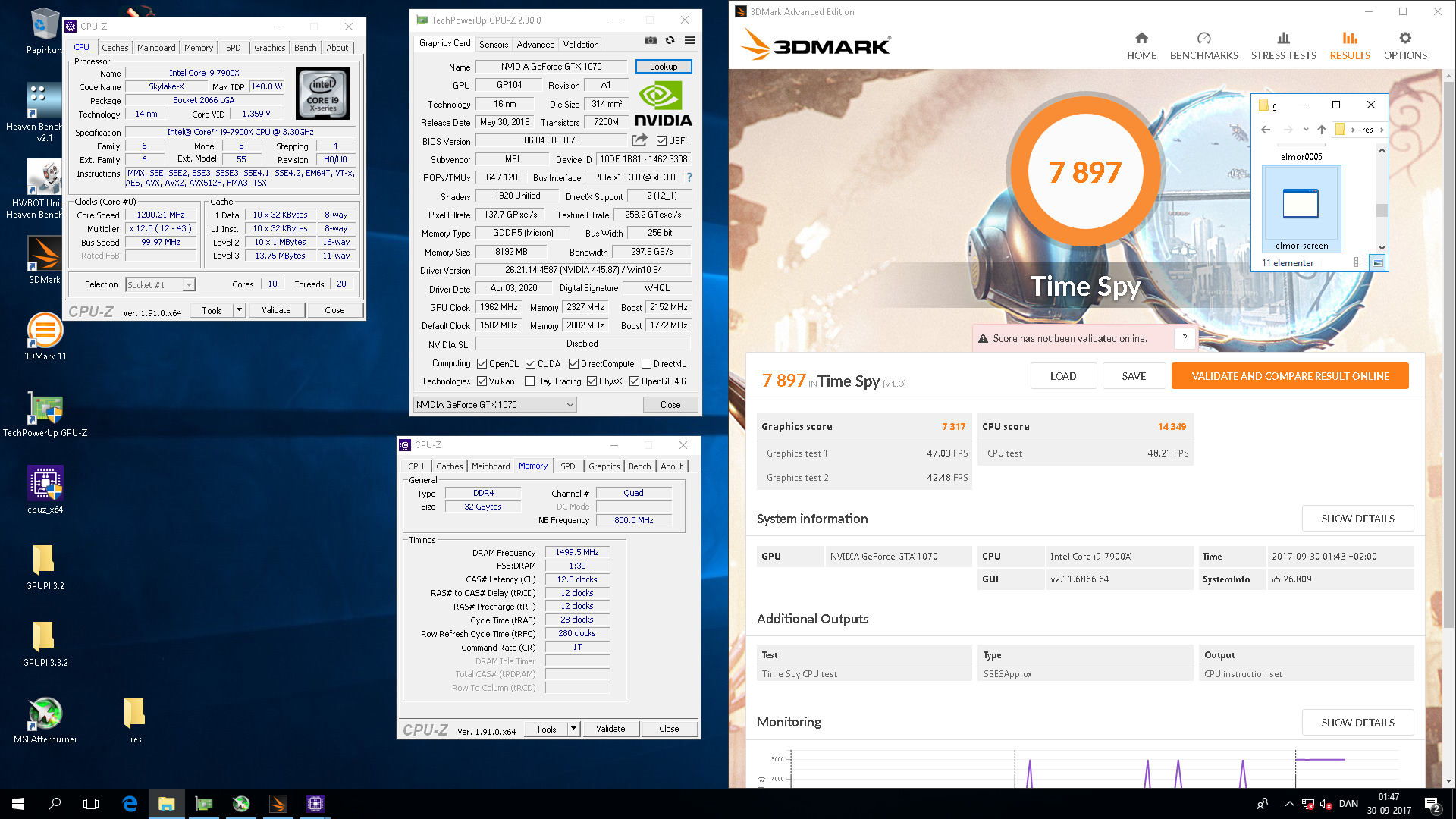Toggle DirectML checkbox

coord(646,364)
